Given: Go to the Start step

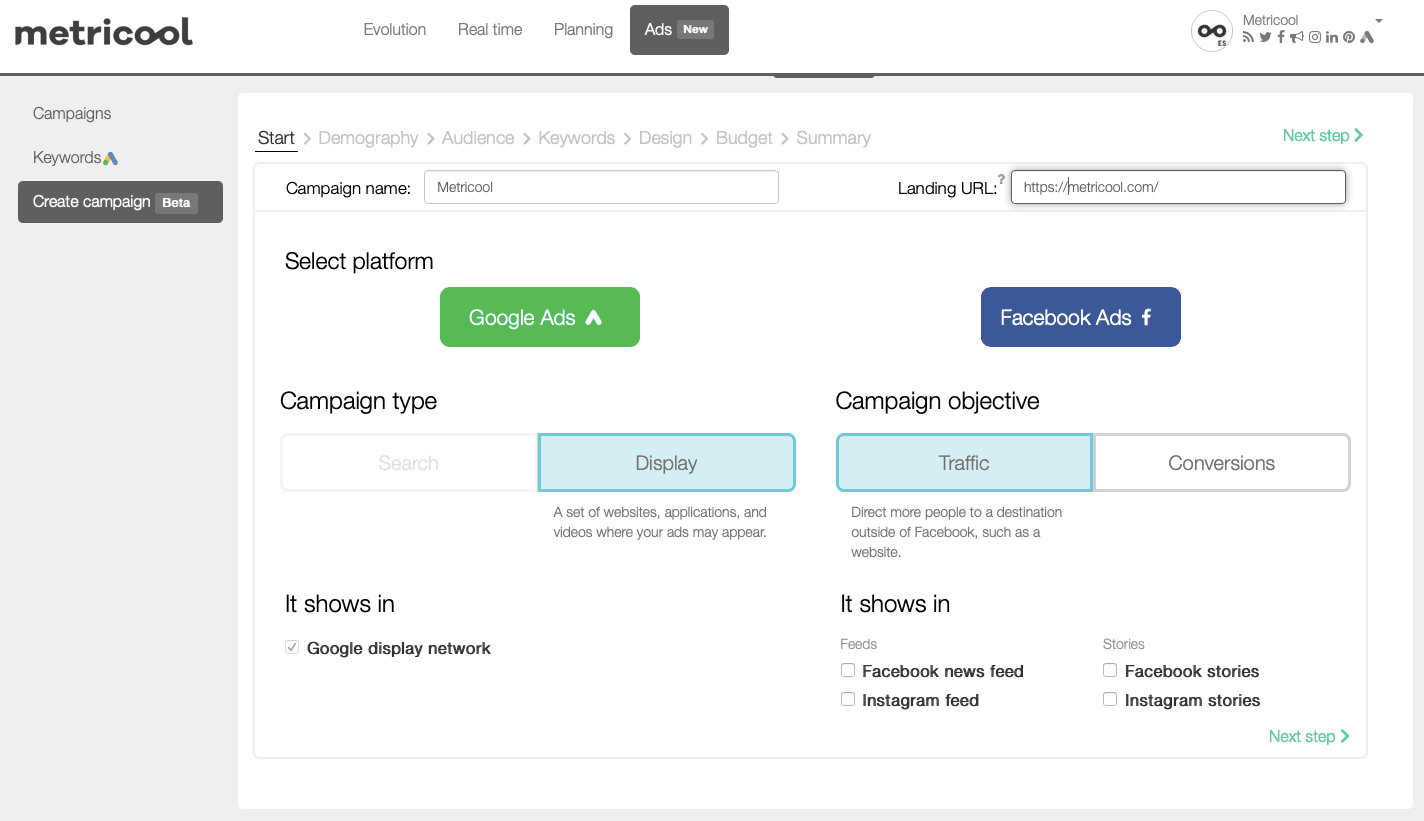Looking at the screenshot, I should (276, 138).
